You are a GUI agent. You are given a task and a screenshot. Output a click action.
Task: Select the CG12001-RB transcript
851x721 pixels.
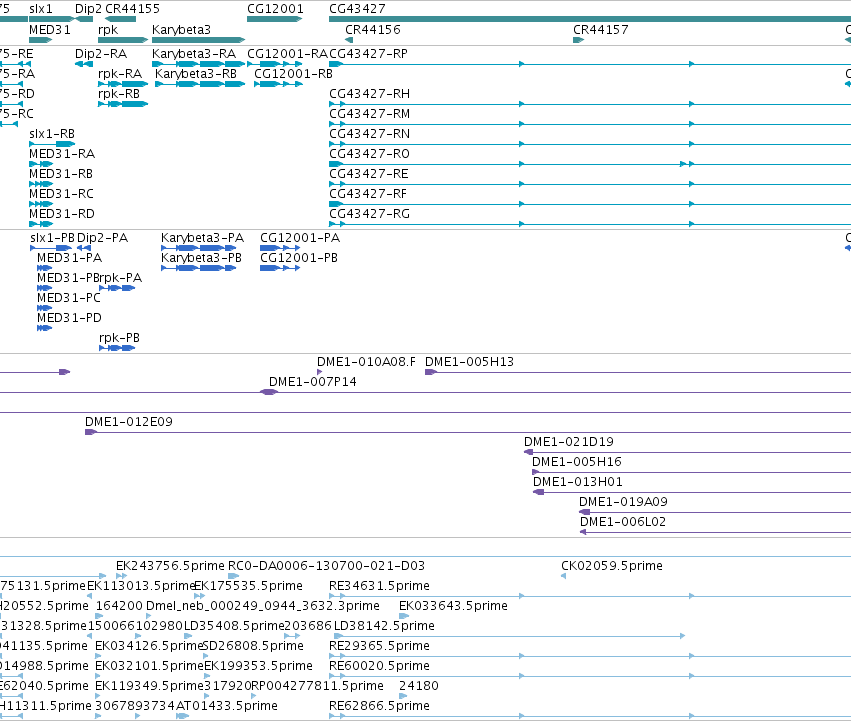(278, 84)
